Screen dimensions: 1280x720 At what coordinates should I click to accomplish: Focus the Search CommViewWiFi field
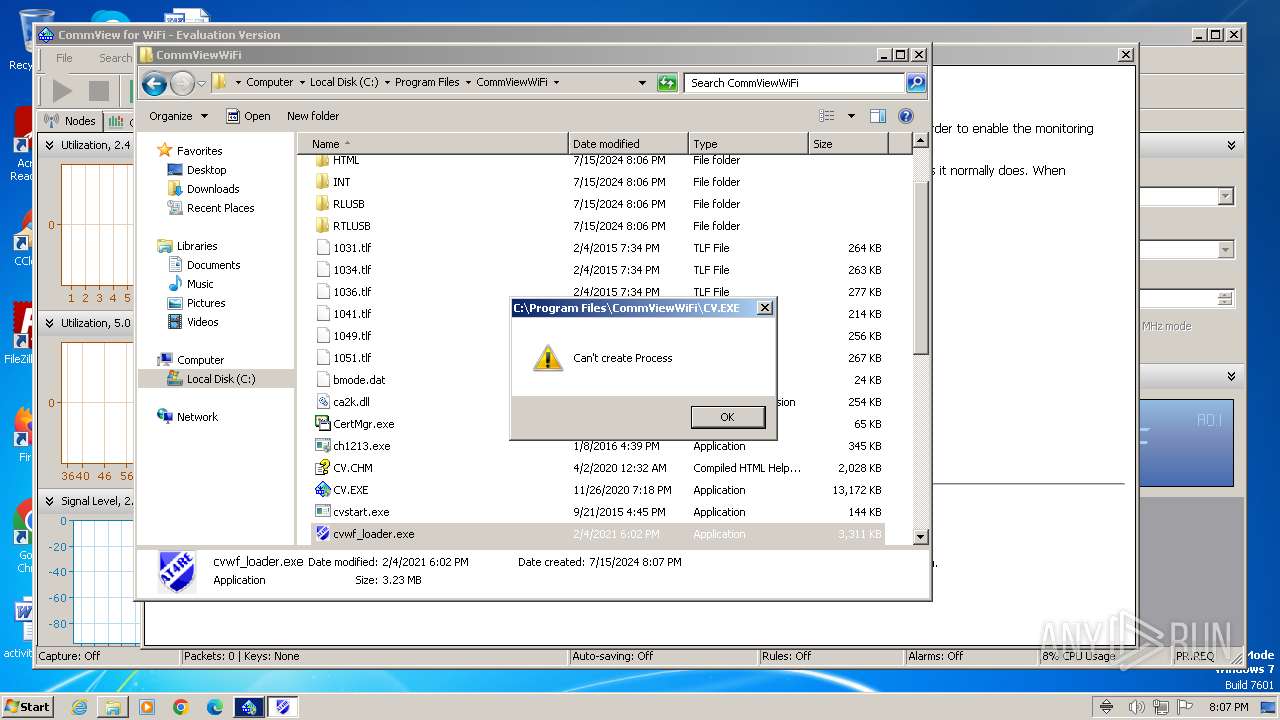pos(795,83)
